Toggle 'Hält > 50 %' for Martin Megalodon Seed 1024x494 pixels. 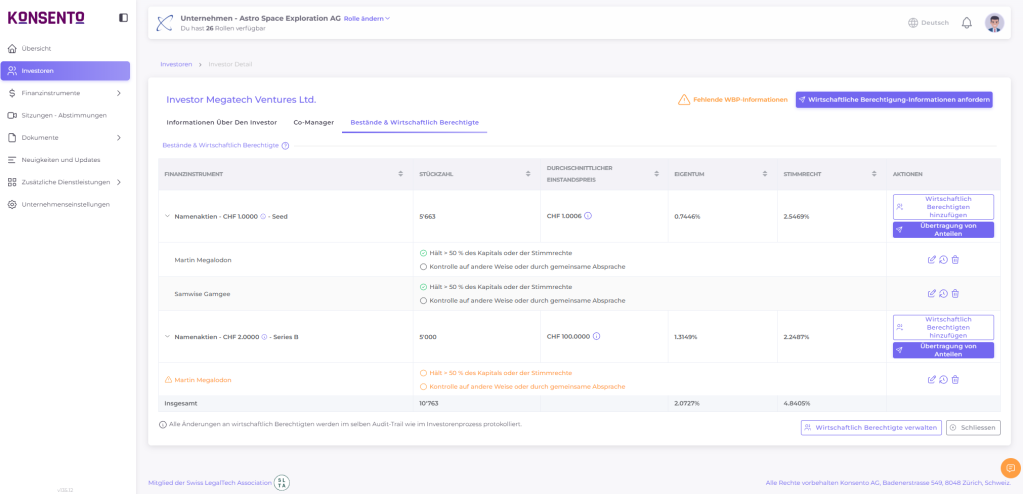[423, 253]
